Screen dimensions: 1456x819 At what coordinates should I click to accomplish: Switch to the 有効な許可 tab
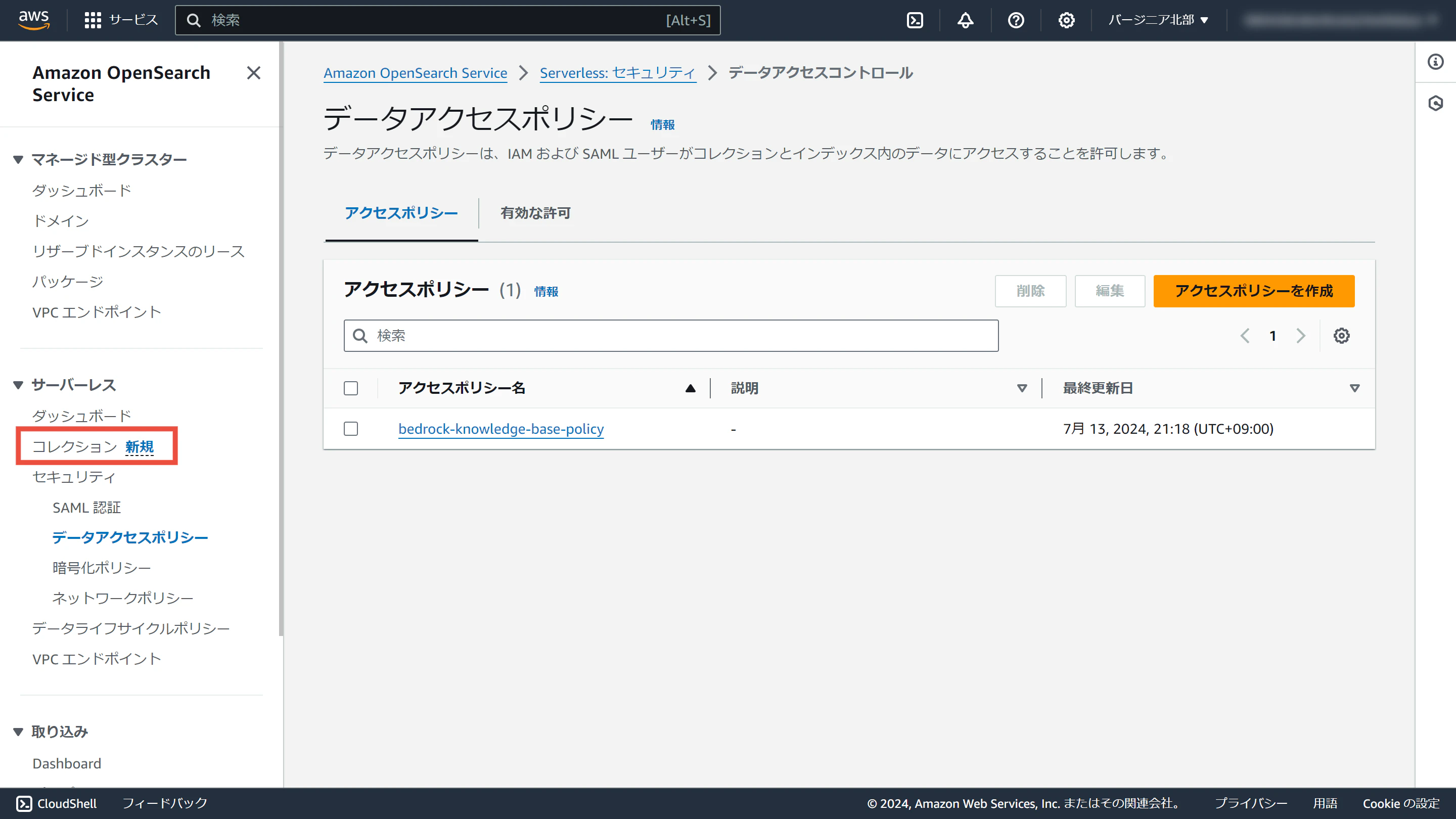click(535, 213)
